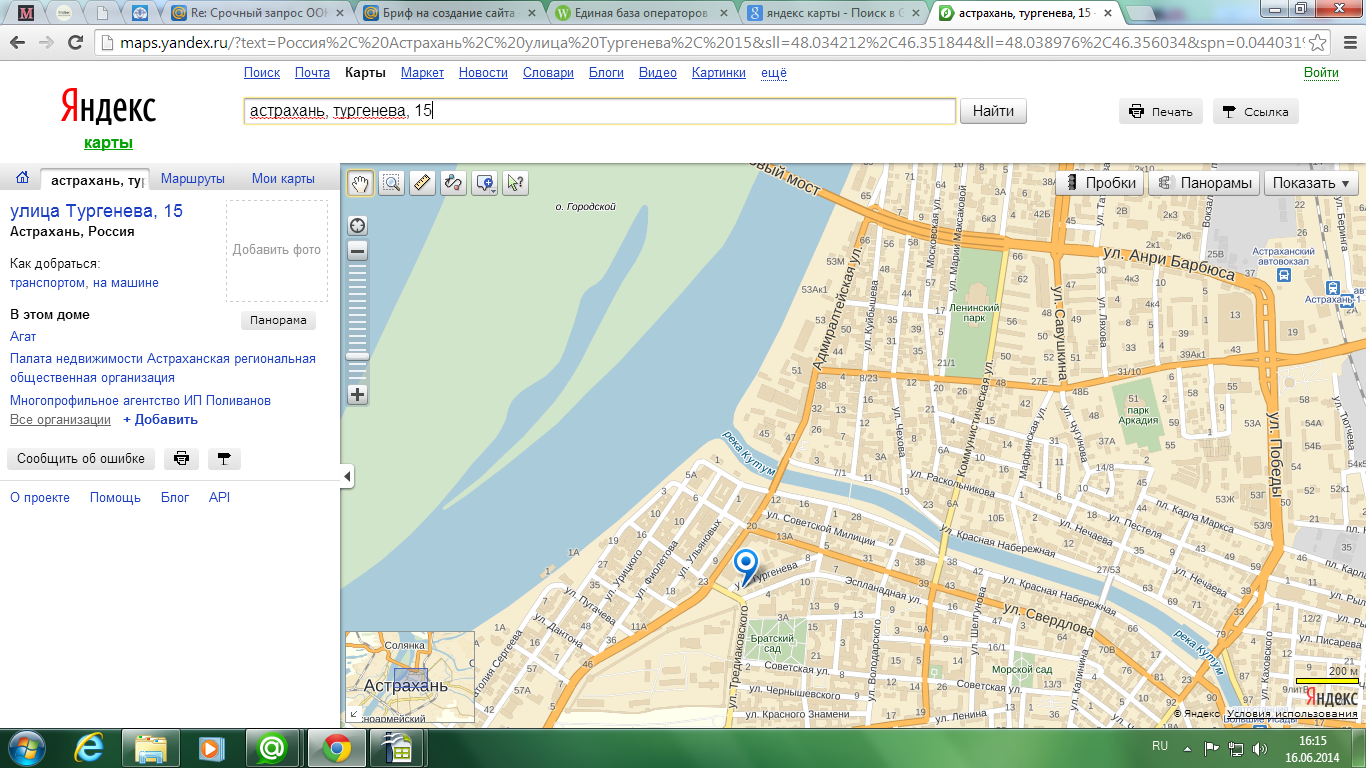Open the Словари service link
The width and height of the screenshot is (1366, 768).
click(x=548, y=73)
